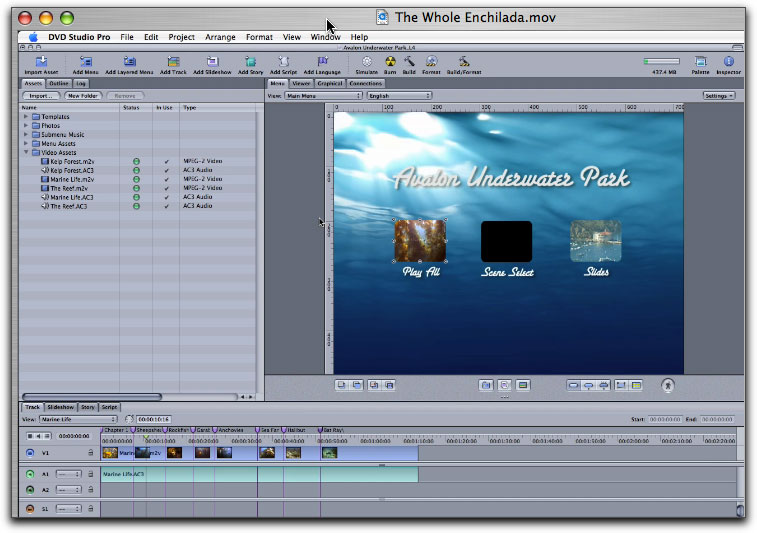757x533 pixels.
Task: Show the Palette window
Action: (700, 62)
